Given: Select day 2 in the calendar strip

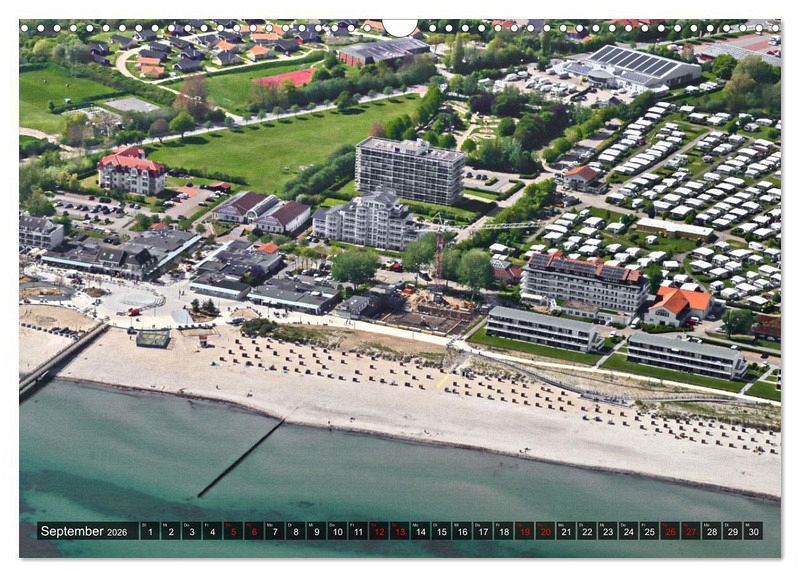Looking at the screenshot, I should click(x=170, y=531).
